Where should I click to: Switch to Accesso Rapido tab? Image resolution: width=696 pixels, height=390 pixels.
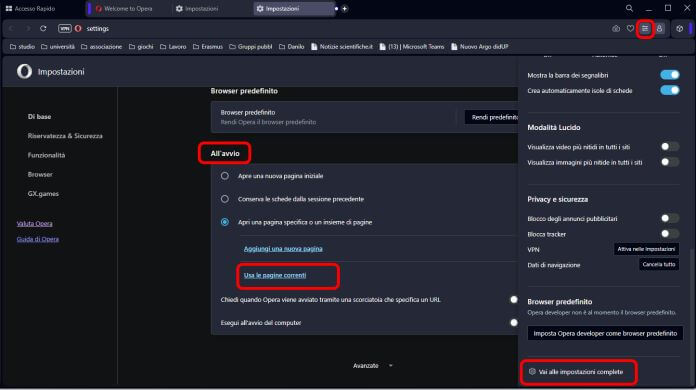tap(30, 8)
